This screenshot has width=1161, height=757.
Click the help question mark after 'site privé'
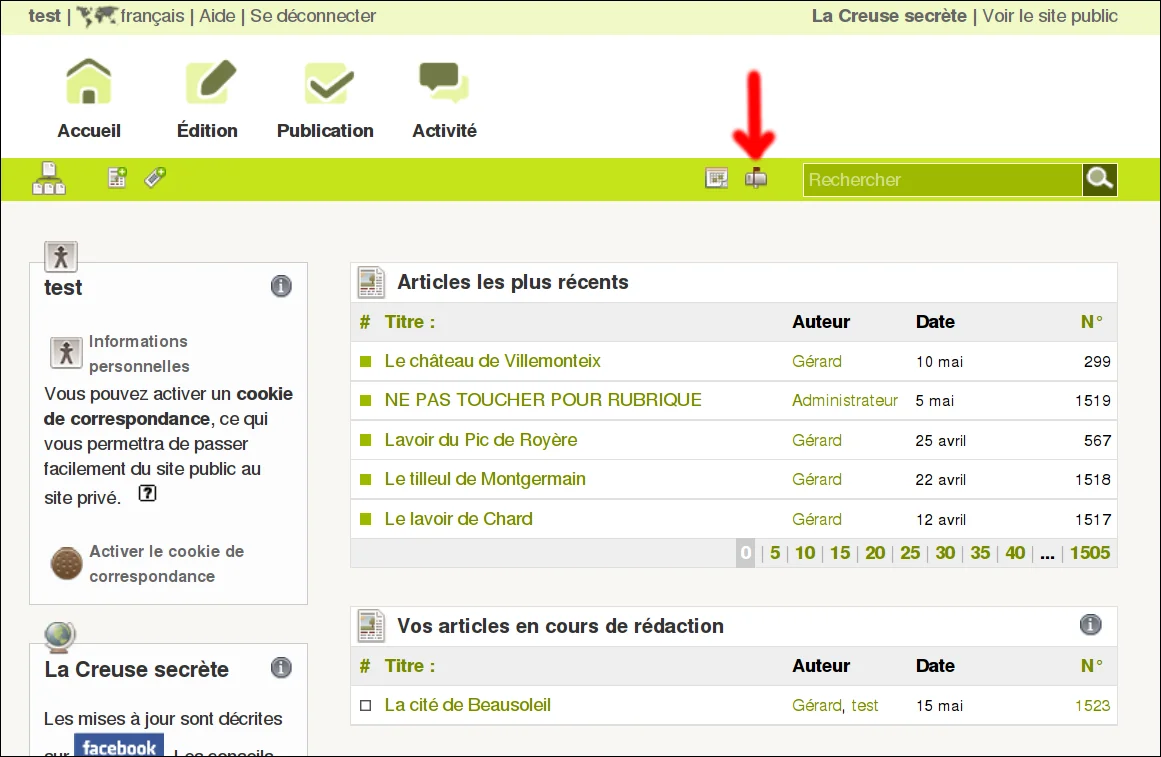point(147,493)
